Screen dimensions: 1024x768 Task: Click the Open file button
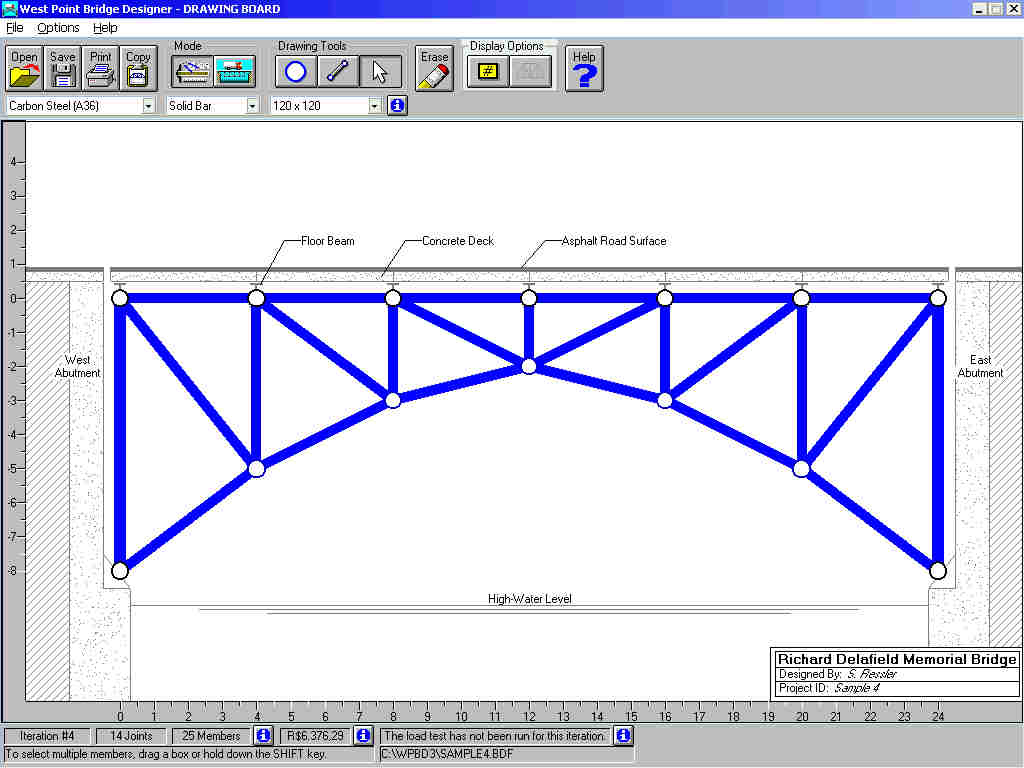click(24, 69)
